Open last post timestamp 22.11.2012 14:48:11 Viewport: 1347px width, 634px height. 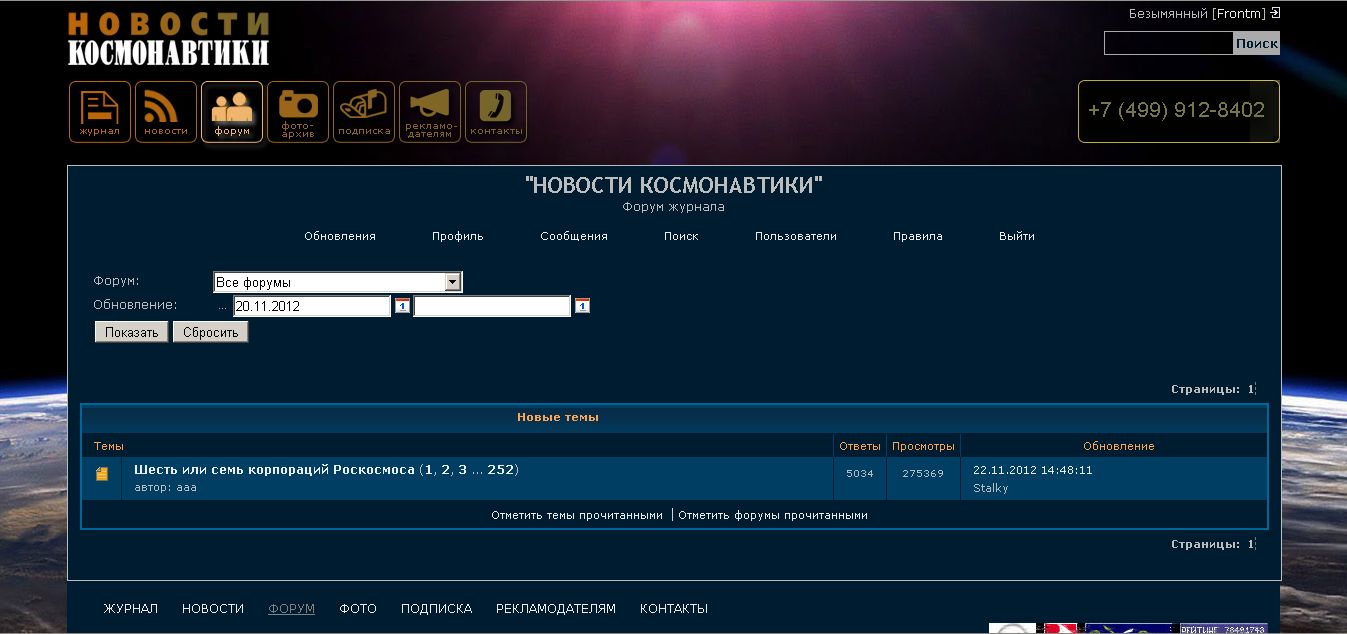coord(1032,469)
